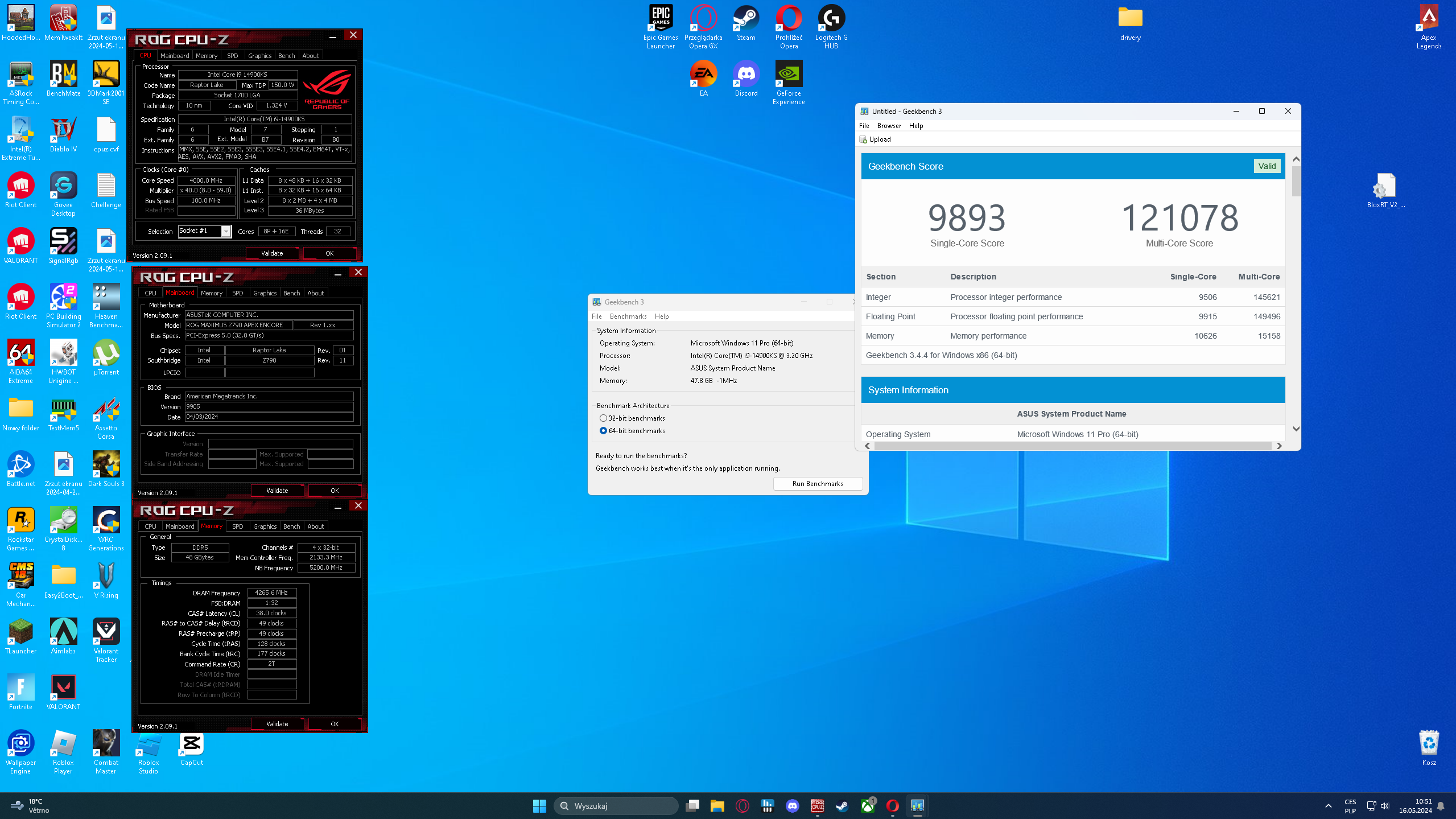Click the Upload icon in Geekbench results

pyautogui.click(x=875, y=139)
